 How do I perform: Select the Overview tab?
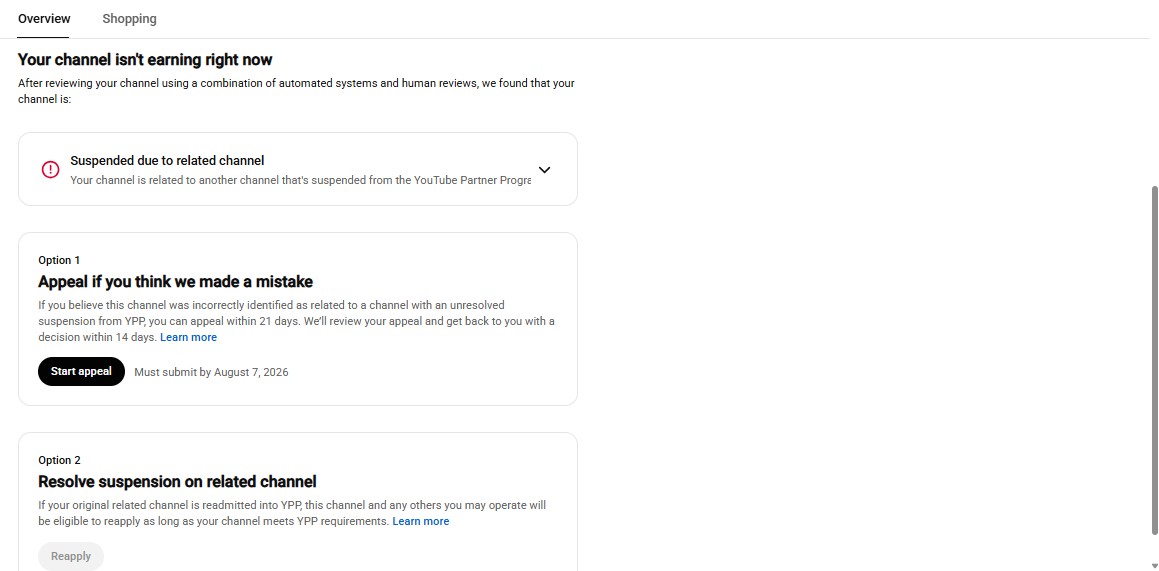pyautogui.click(x=44, y=18)
